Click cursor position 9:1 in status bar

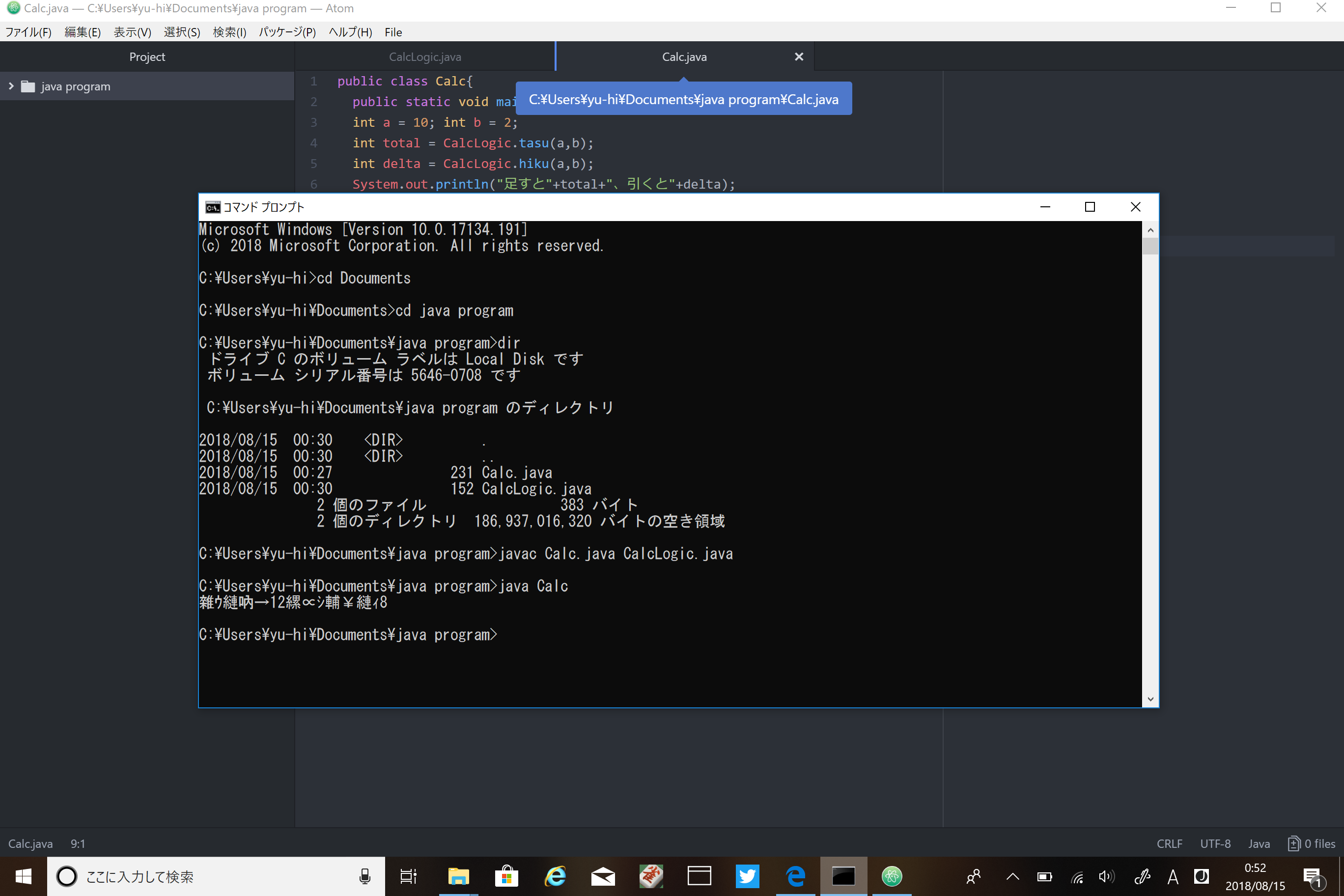[78, 843]
